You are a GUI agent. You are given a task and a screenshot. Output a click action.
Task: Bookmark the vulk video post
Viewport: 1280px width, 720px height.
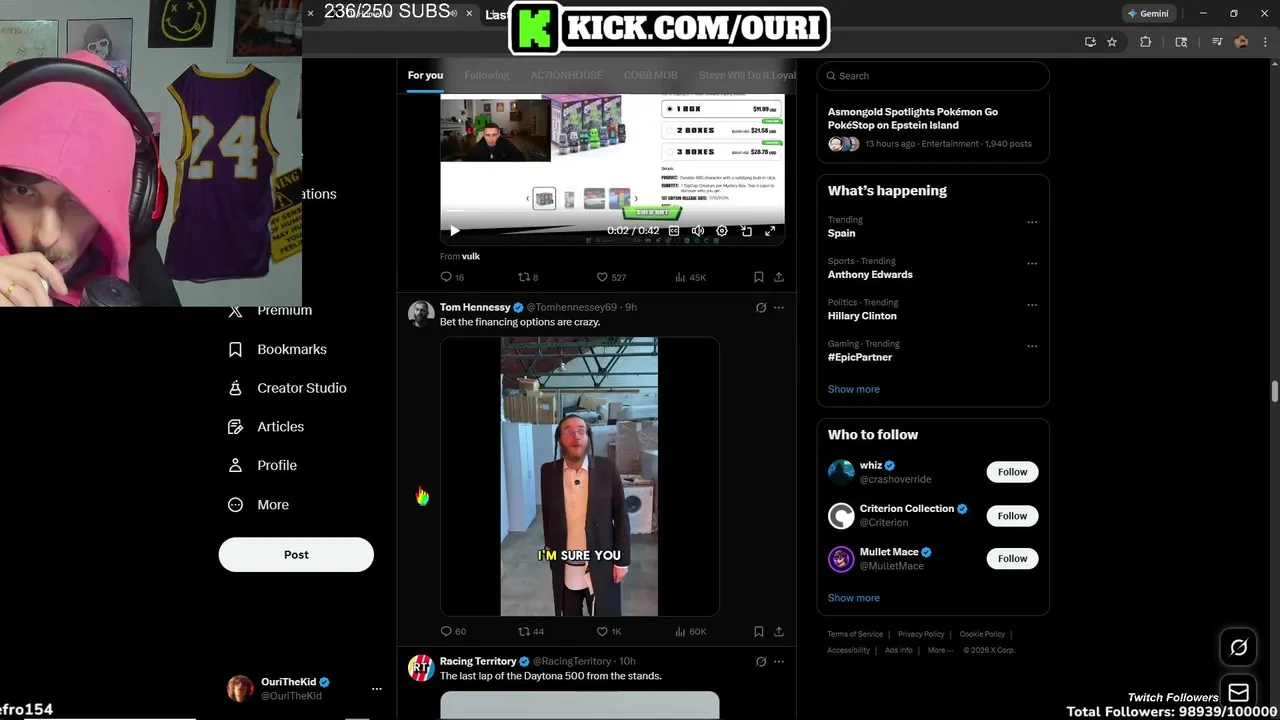[x=758, y=277]
